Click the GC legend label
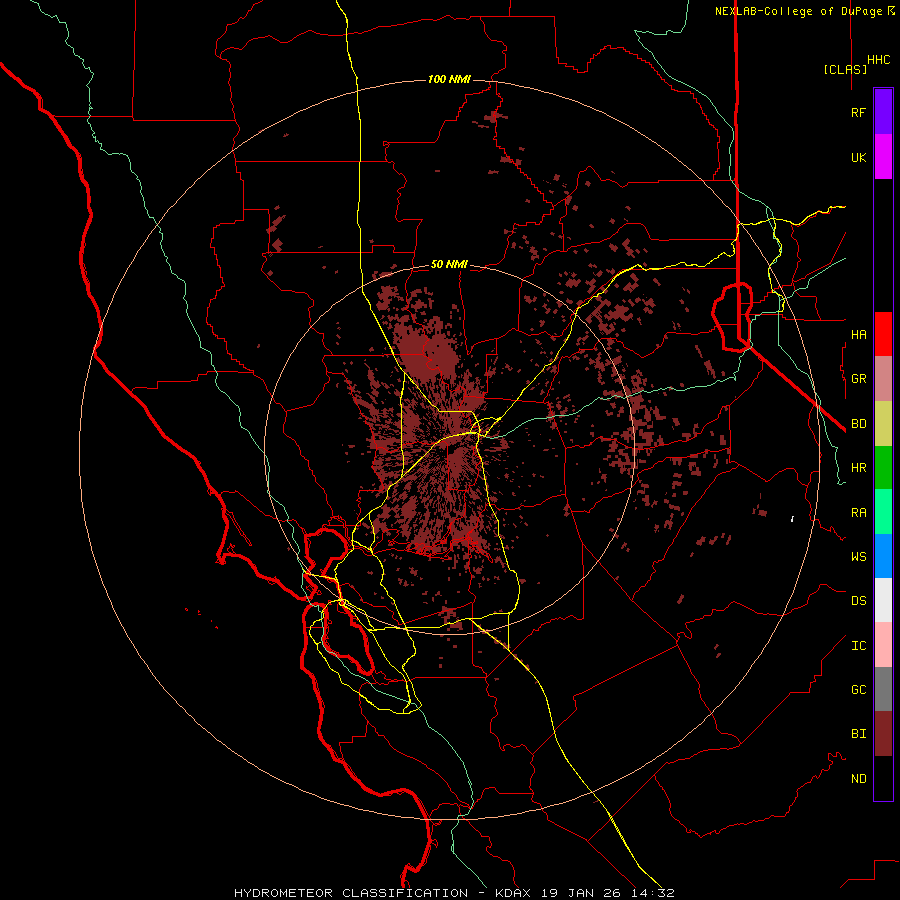 coord(858,690)
